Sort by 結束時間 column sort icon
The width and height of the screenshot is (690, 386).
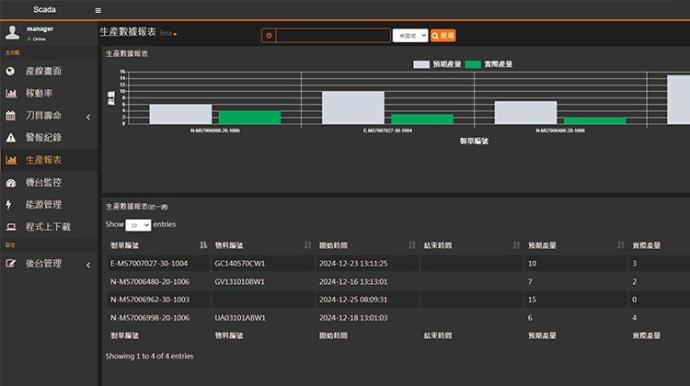click(x=516, y=245)
